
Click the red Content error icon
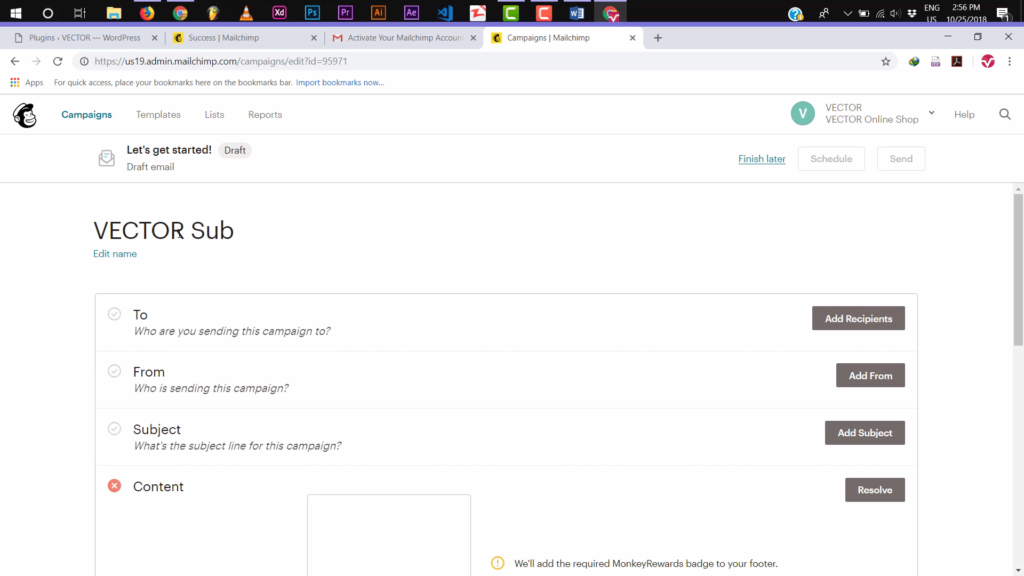coord(114,486)
